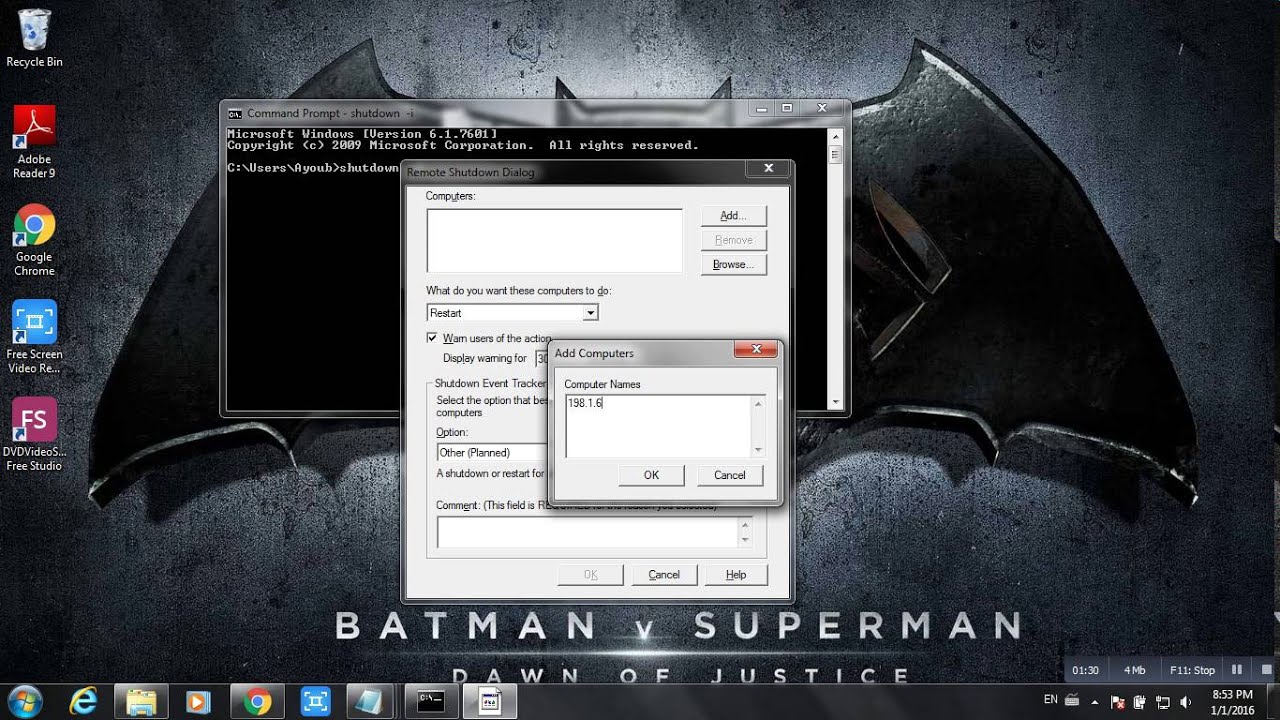Viewport: 1280px width, 720px height.
Task: Click Cancel in the Add Computers dialog
Action: [730, 475]
